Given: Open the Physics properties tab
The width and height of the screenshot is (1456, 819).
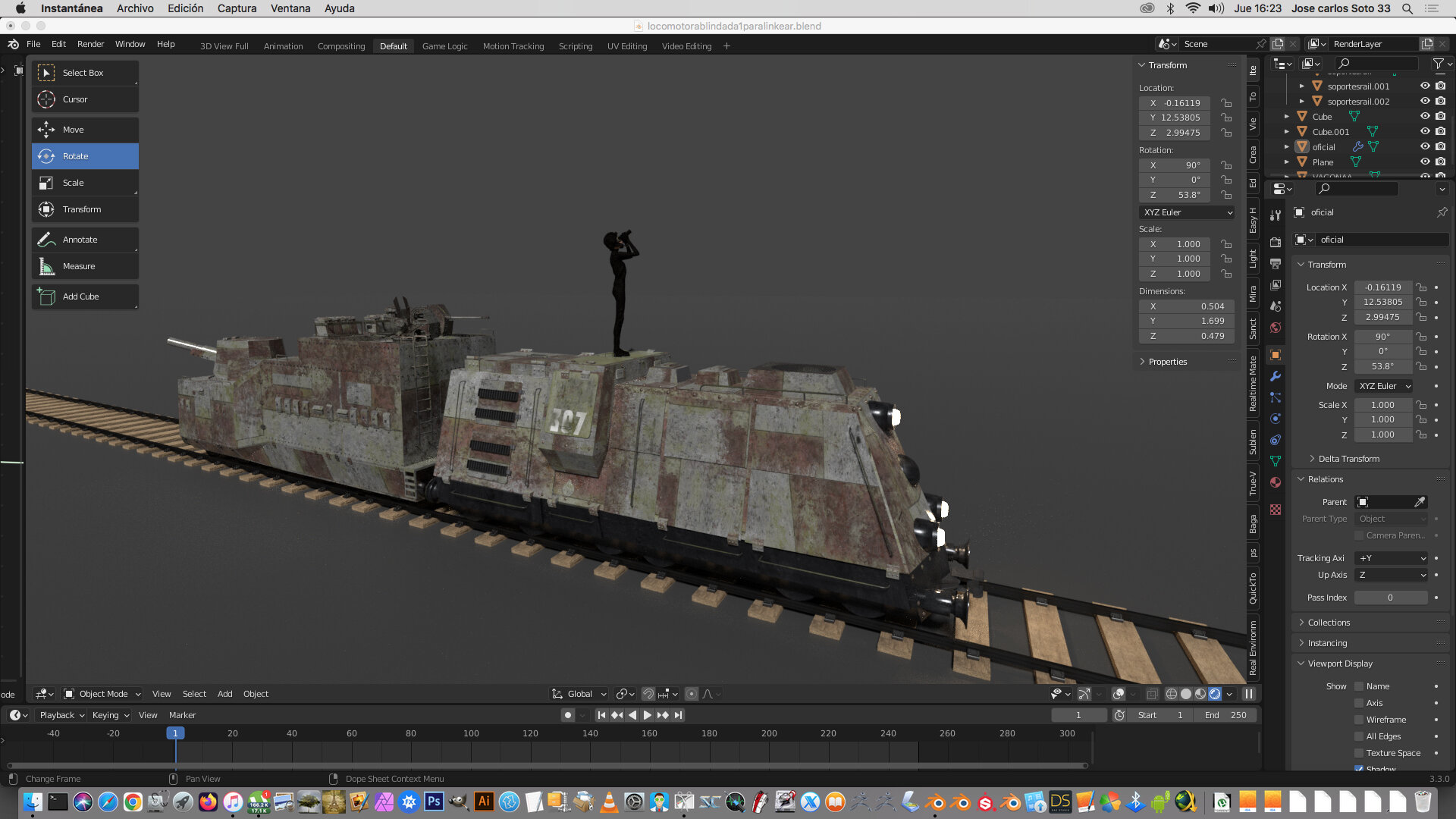Looking at the screenshot, I should coord(1276,419).
